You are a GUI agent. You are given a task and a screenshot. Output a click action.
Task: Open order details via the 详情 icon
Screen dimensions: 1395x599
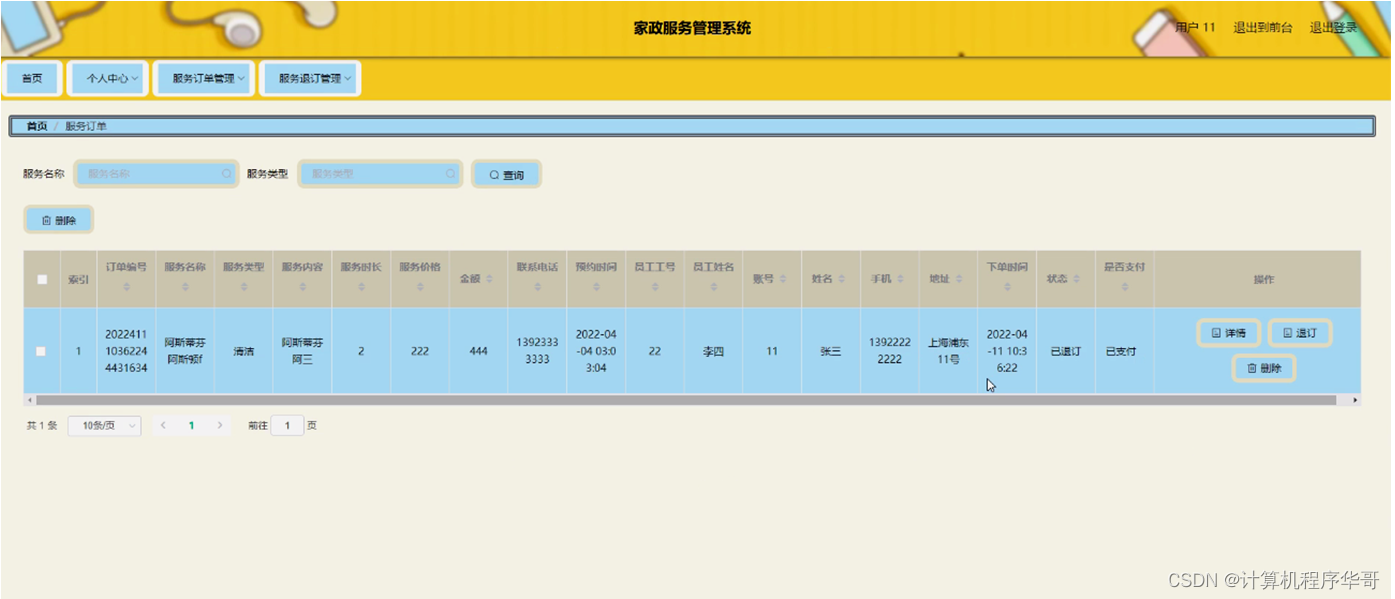(1214, 333)
